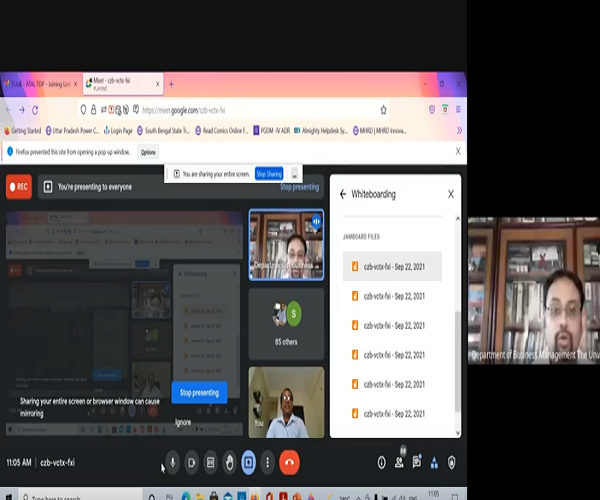Viewport: 600px width, 500px height.
Task: Click the Stop Sharing button
Action: pos(269,174)
